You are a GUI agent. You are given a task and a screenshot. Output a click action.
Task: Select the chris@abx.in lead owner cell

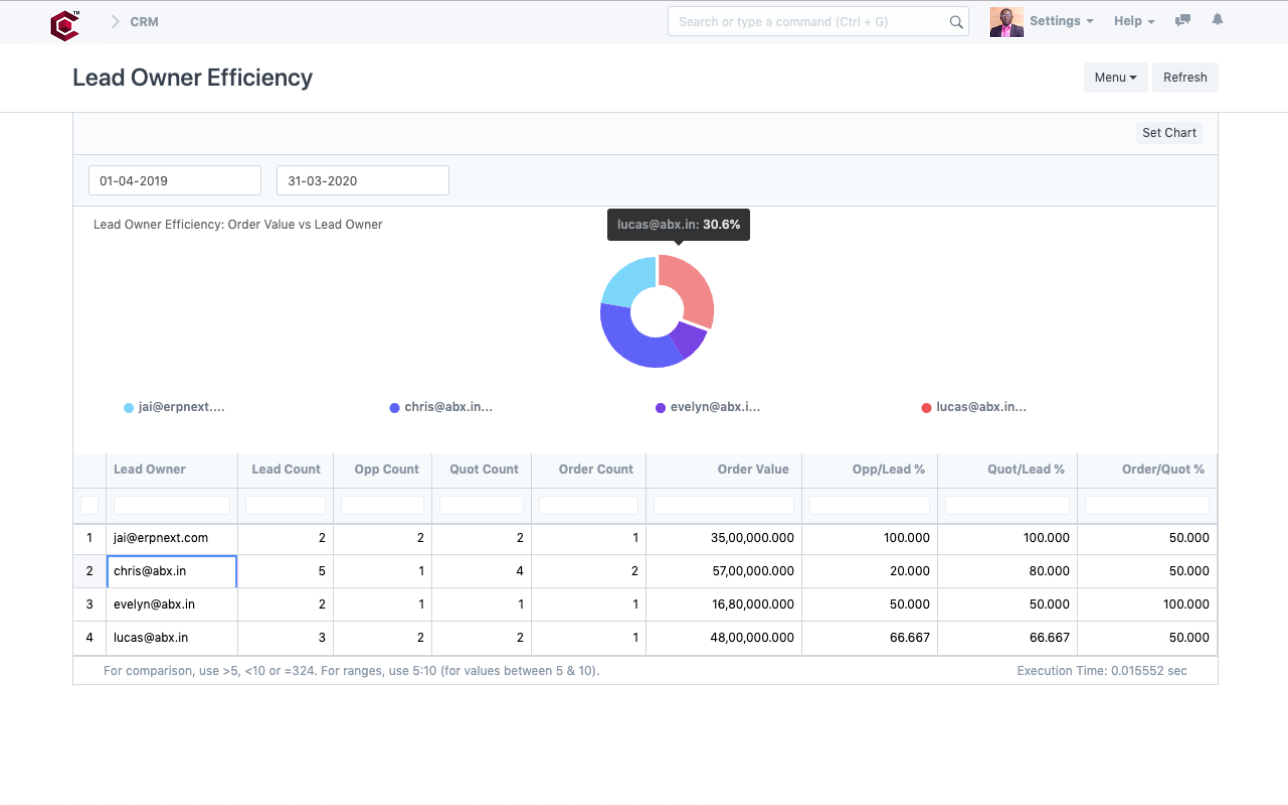coord(171,571)
